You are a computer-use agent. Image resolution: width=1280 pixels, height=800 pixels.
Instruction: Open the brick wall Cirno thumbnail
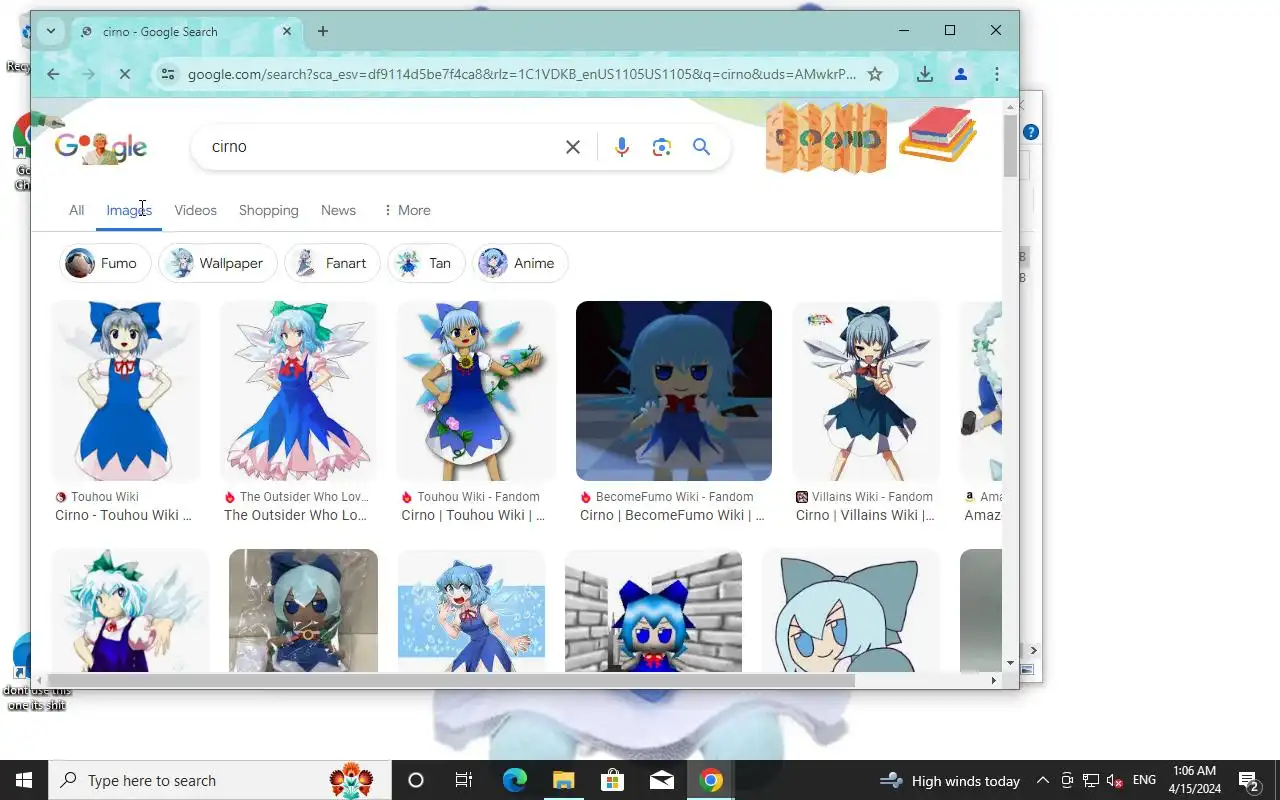pyautogui.click(x=653, y=610)
